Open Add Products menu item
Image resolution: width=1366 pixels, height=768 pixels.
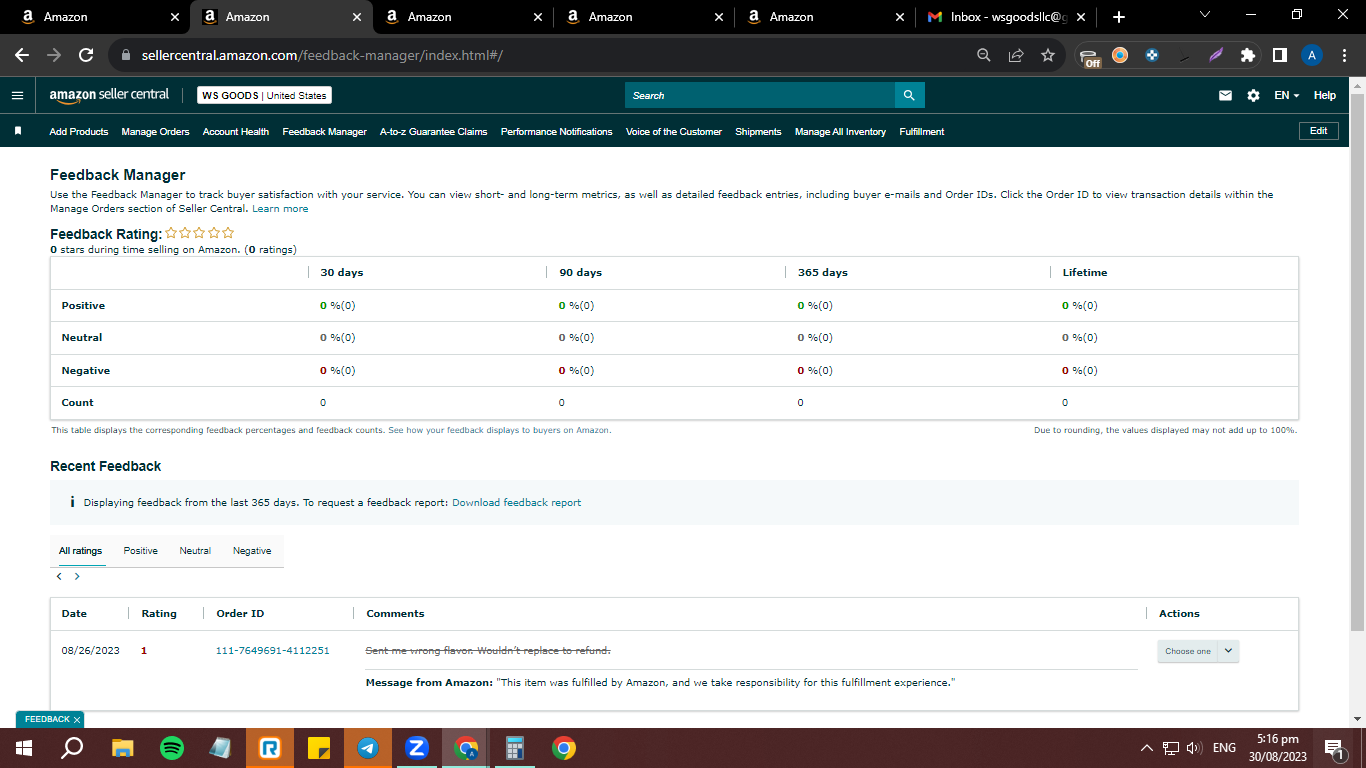click(x=79, y=132)
